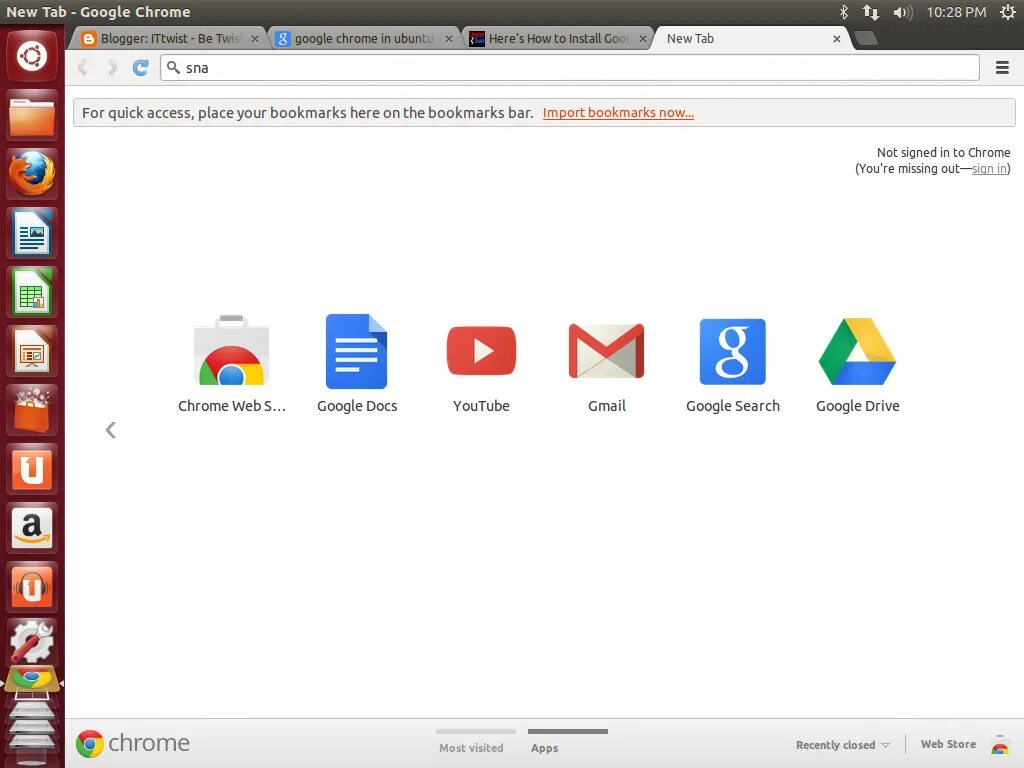Open System Settings from launcher
This screenshot has width=1024, height=768.
[32, 641]
